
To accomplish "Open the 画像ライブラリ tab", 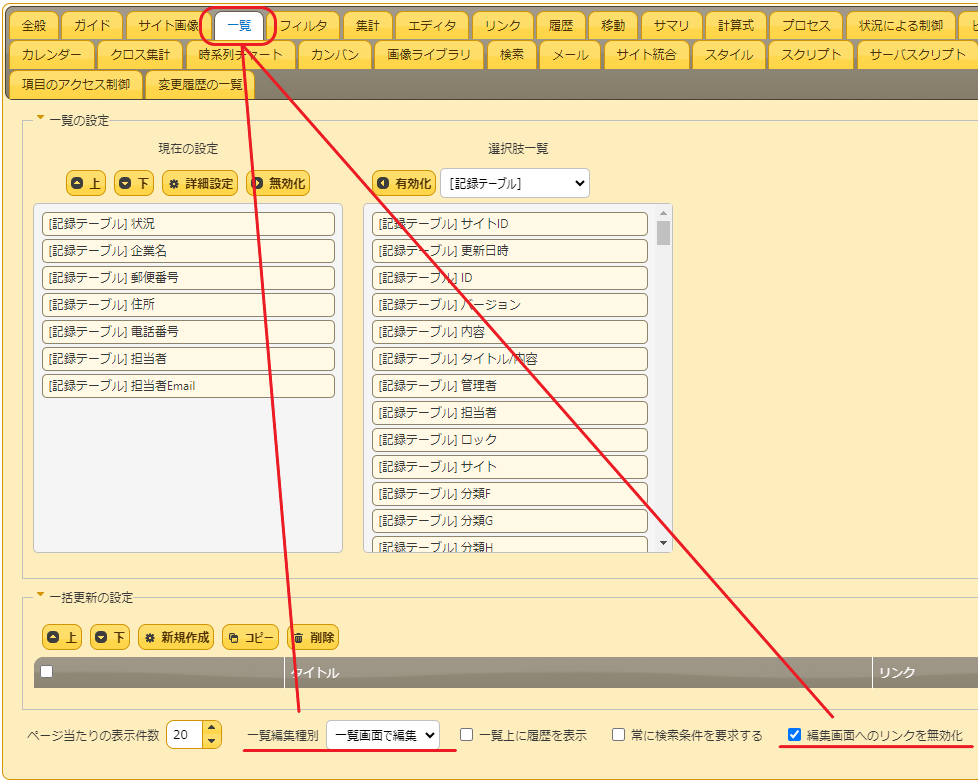I will [x=428, y=55].
